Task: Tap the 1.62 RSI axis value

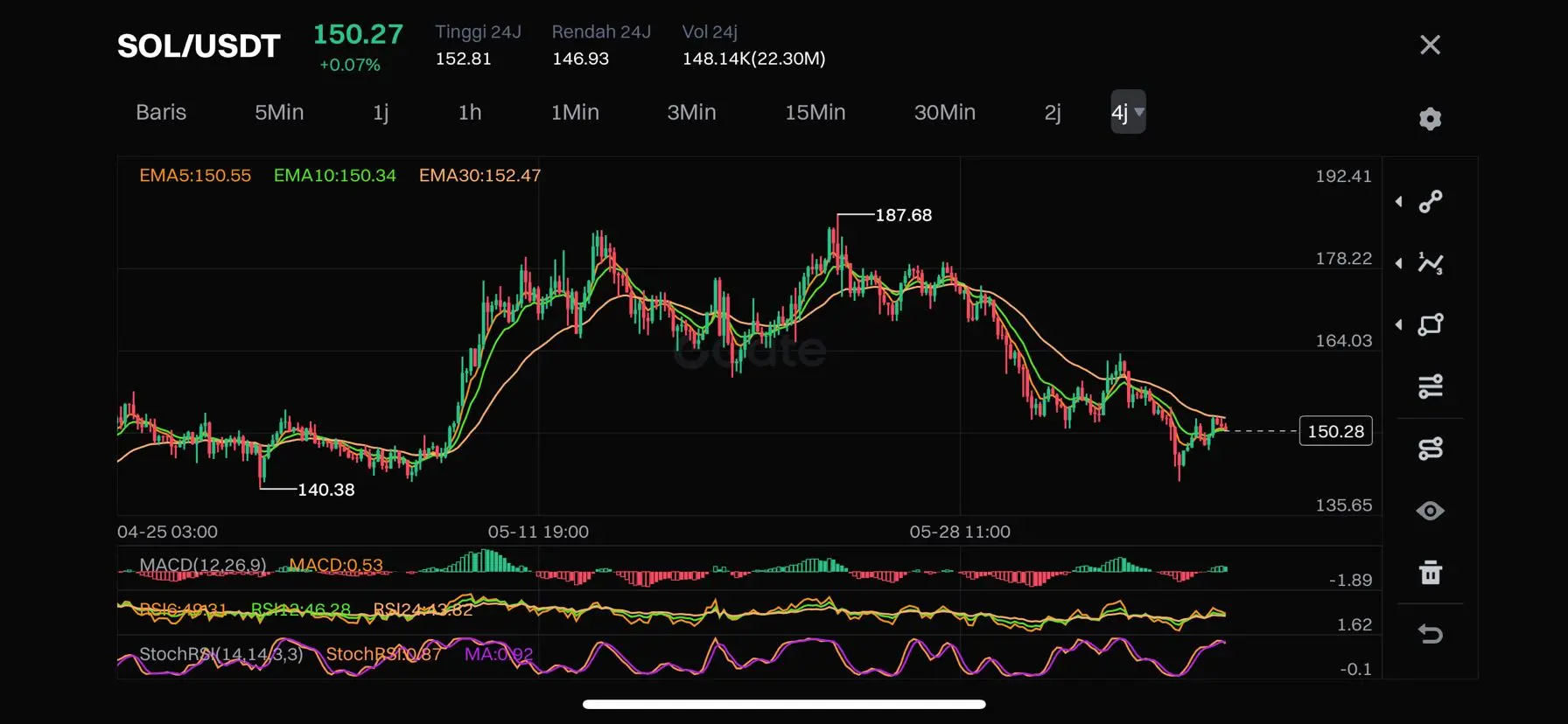Action: pos(1354,624)
